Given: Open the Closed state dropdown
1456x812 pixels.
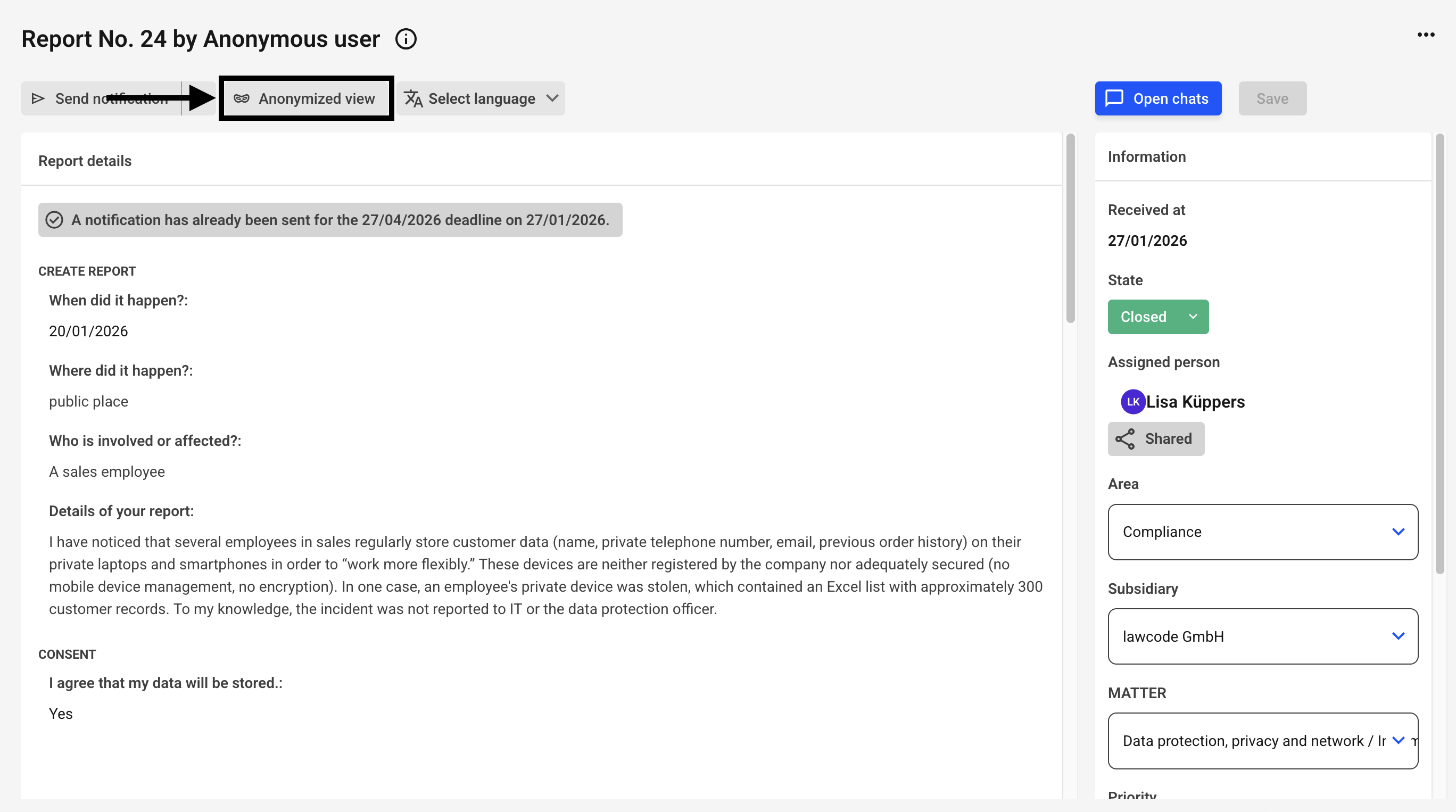Looking at the screenshot, I should [1157, 317].
